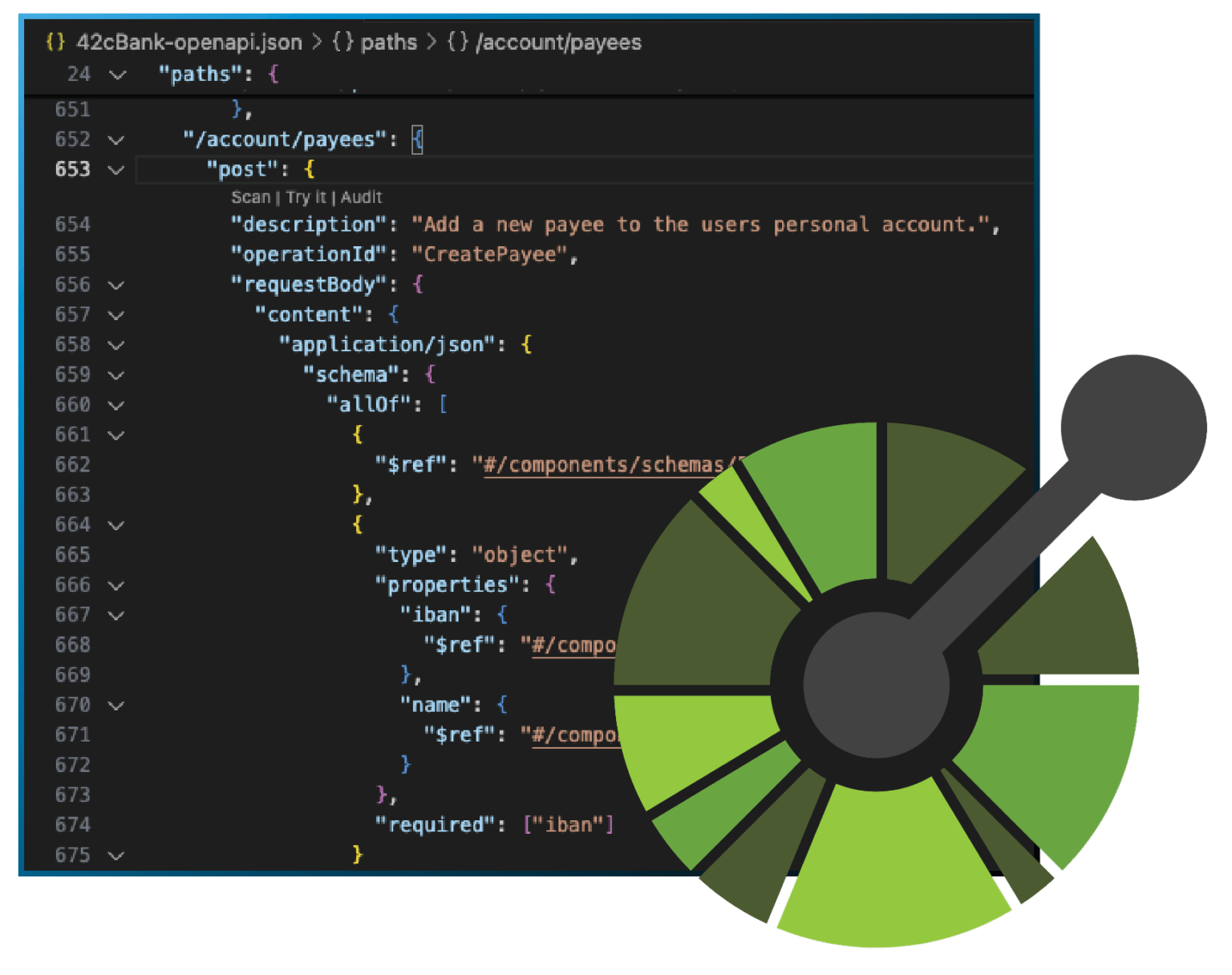The image size is (1232, 975).
Task: Click the OpenAPI logo's dark center circle
Action: (876, 686)
